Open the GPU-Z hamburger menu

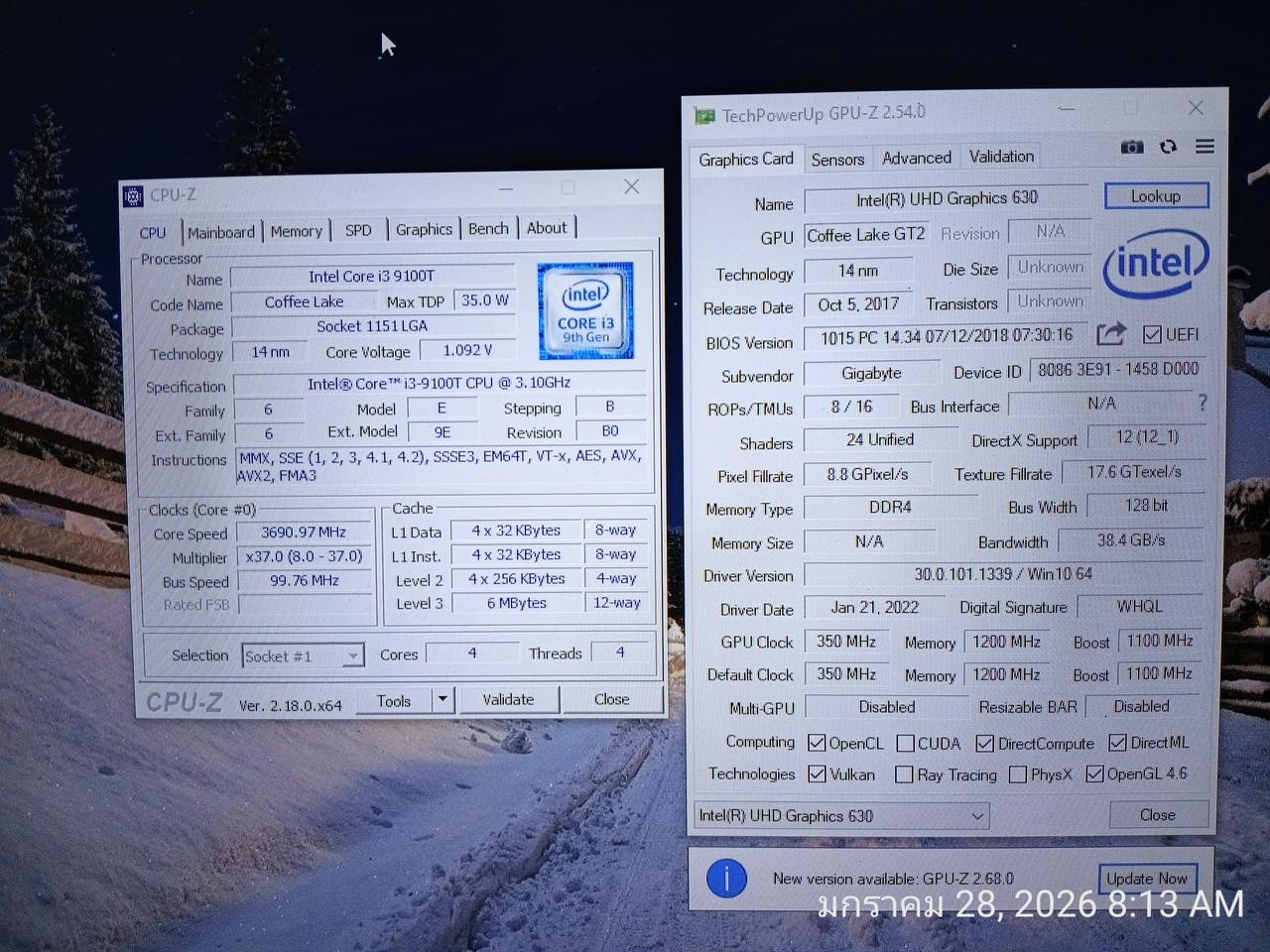1205,147
